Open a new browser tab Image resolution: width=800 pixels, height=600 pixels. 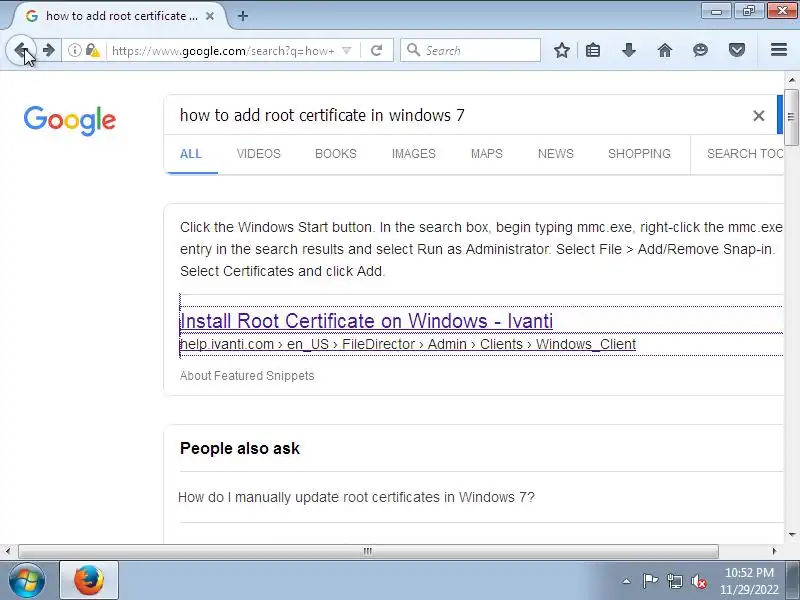point(243,16)
